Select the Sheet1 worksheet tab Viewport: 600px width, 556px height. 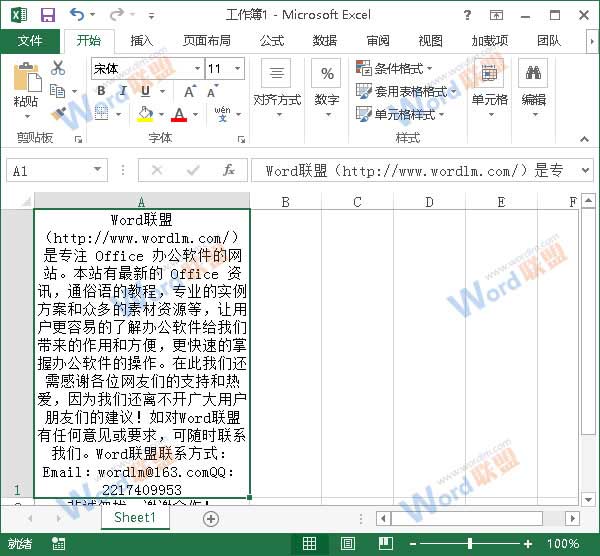pos(135,517)
